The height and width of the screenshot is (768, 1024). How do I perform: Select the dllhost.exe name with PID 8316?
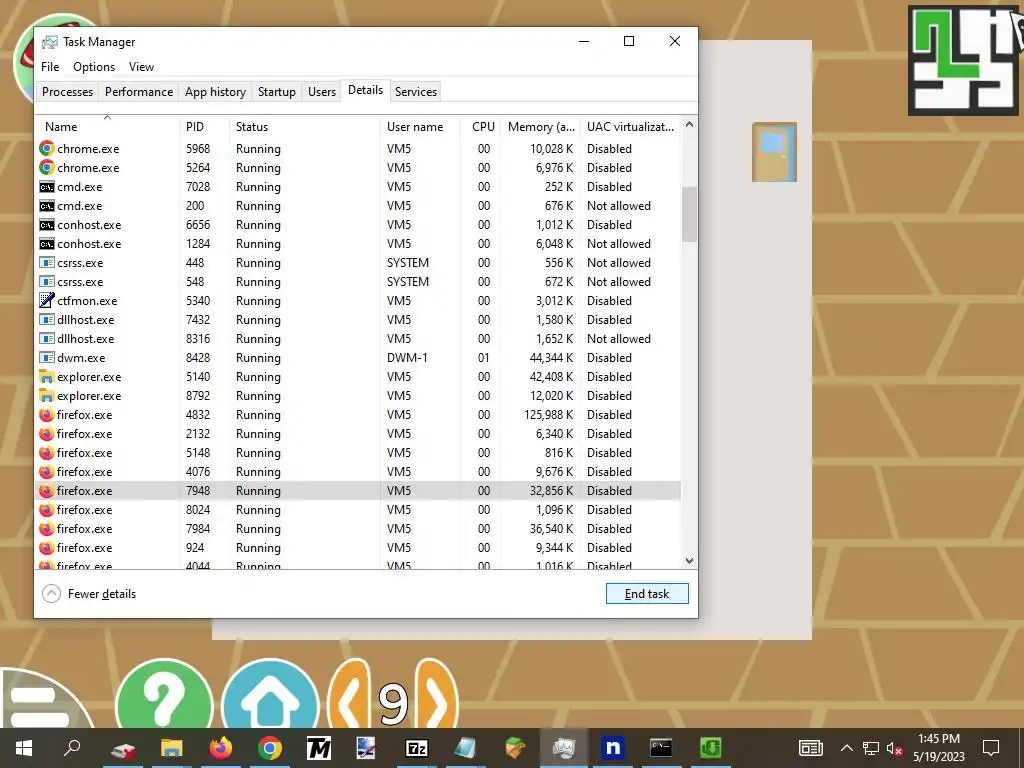click(86, 339)
